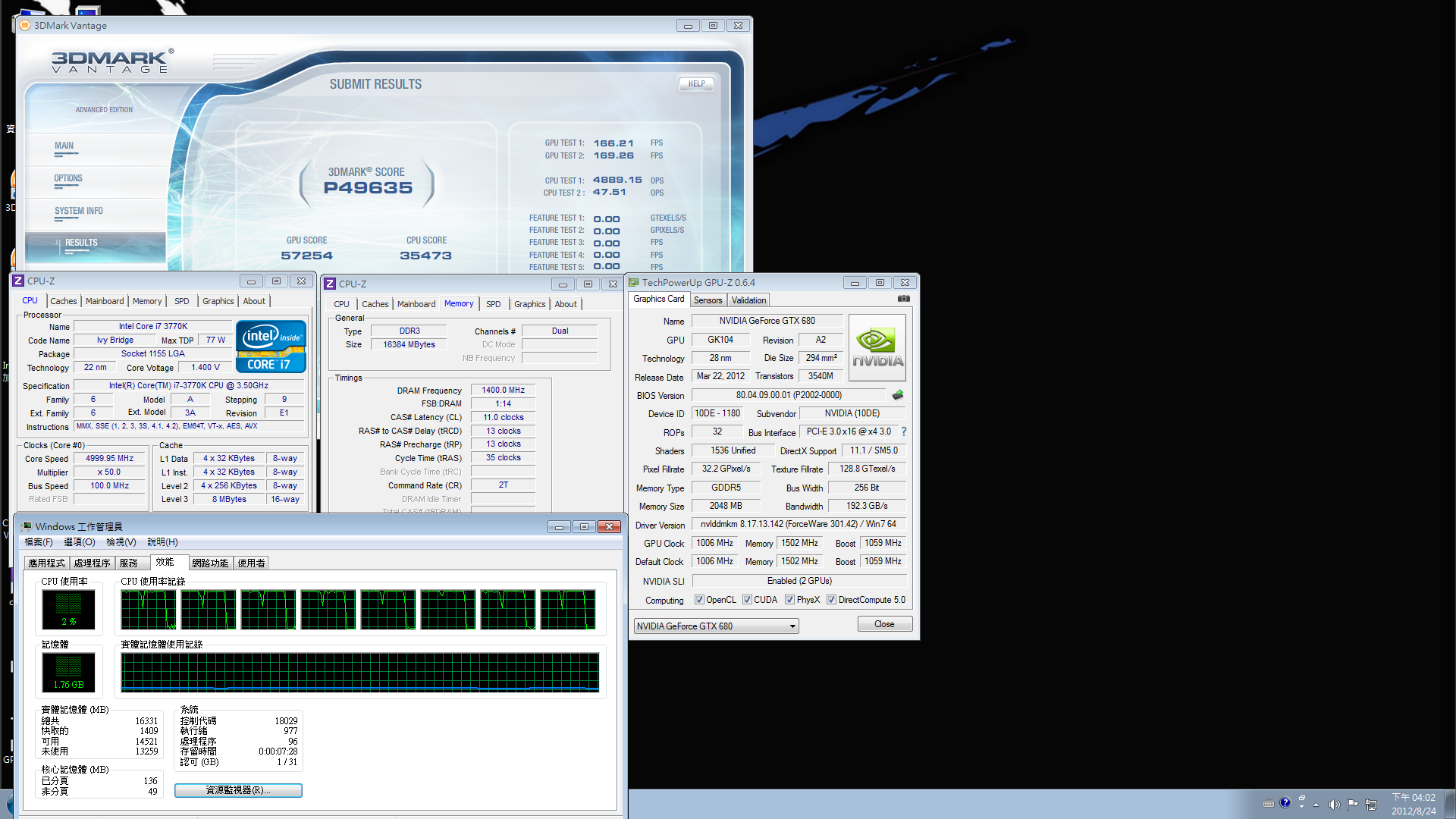Viewport: 1456px width, 819px height.
Task: Click the GPU-Z title bar application icon
Action: pyautogui.click(x=634, y=283)
